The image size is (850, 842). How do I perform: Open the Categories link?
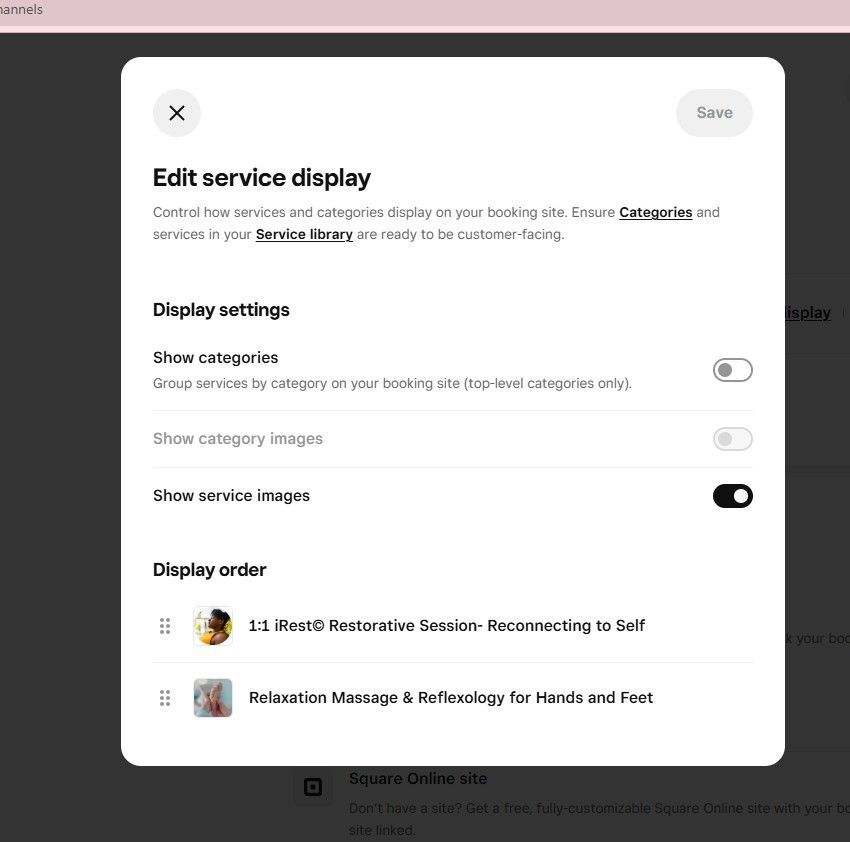[655, 213]
